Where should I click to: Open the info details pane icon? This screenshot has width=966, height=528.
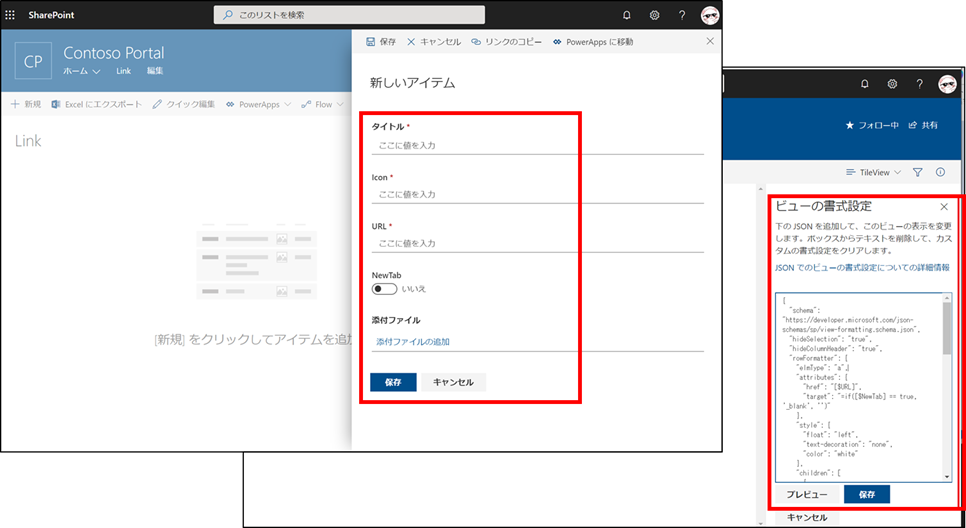coord(940,173)
